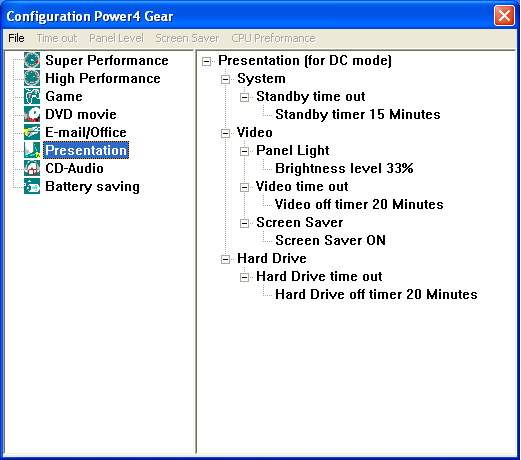521x460 pixels.
Task: Click the Game mode icon
Action: [32, 96]
